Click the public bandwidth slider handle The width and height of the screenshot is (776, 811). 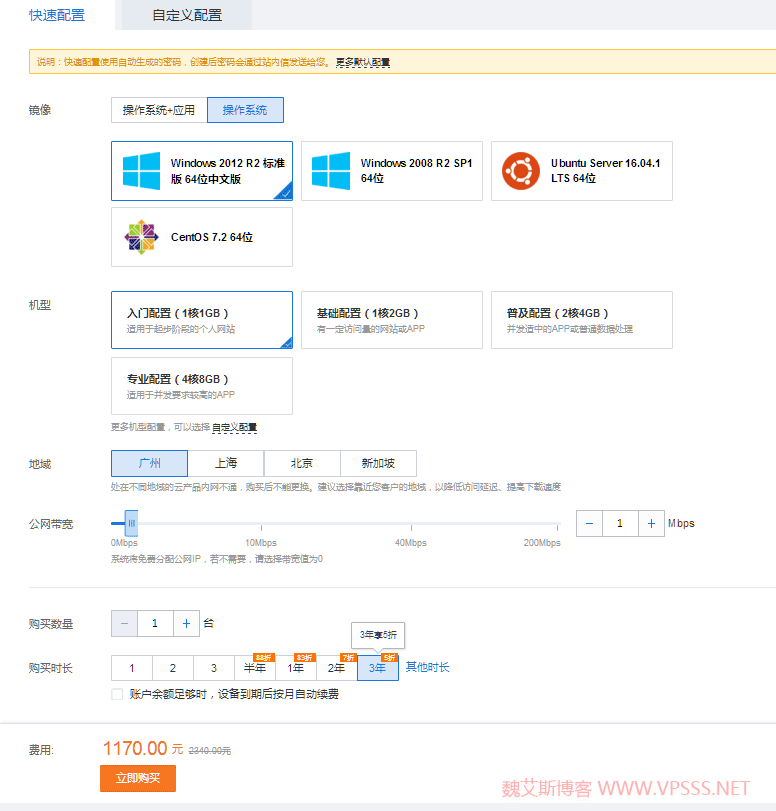[x=130, y=523]
